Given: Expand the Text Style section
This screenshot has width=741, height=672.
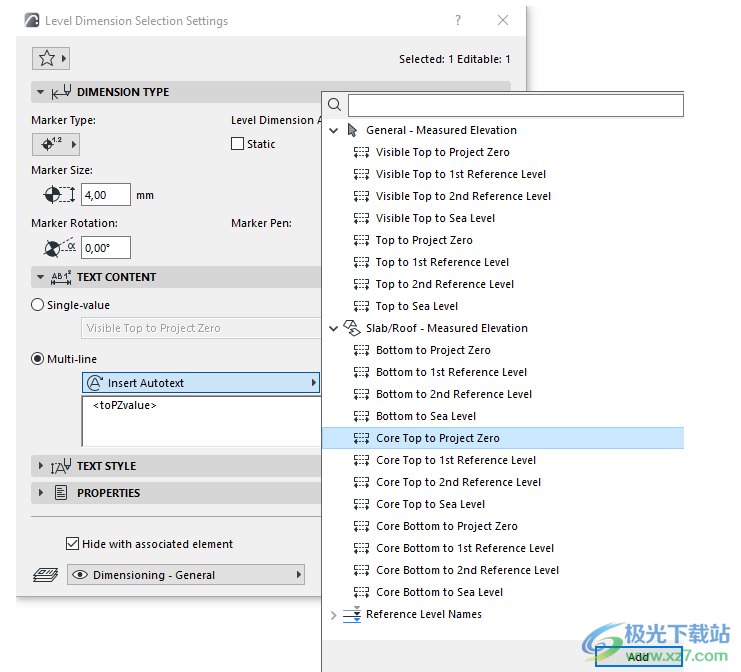Looking at the screenshot, I should pyautogui.click(x=40, y=466).
